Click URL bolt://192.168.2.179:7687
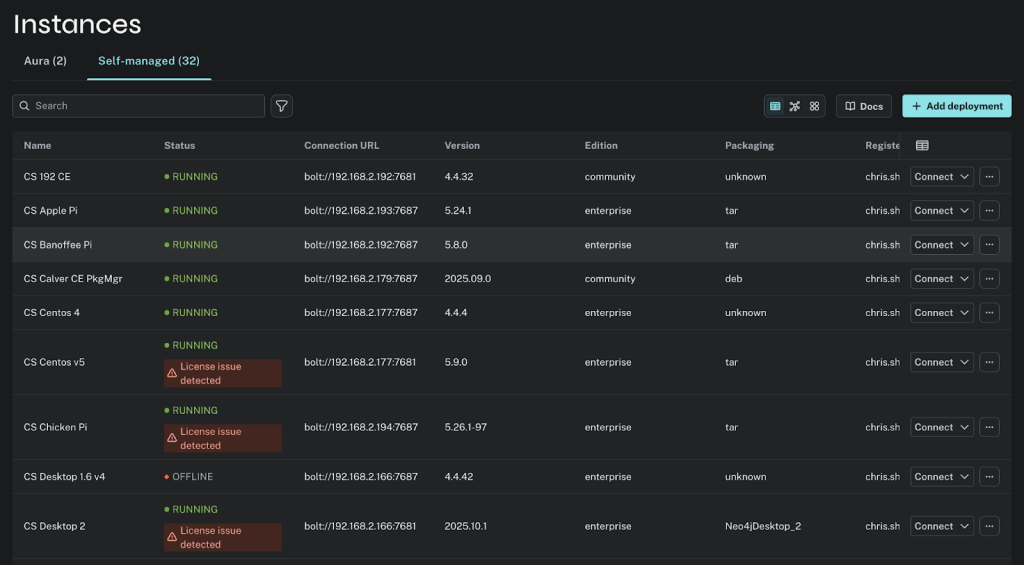The width and height of the screenshot is (1024, 565). point(360,278)
